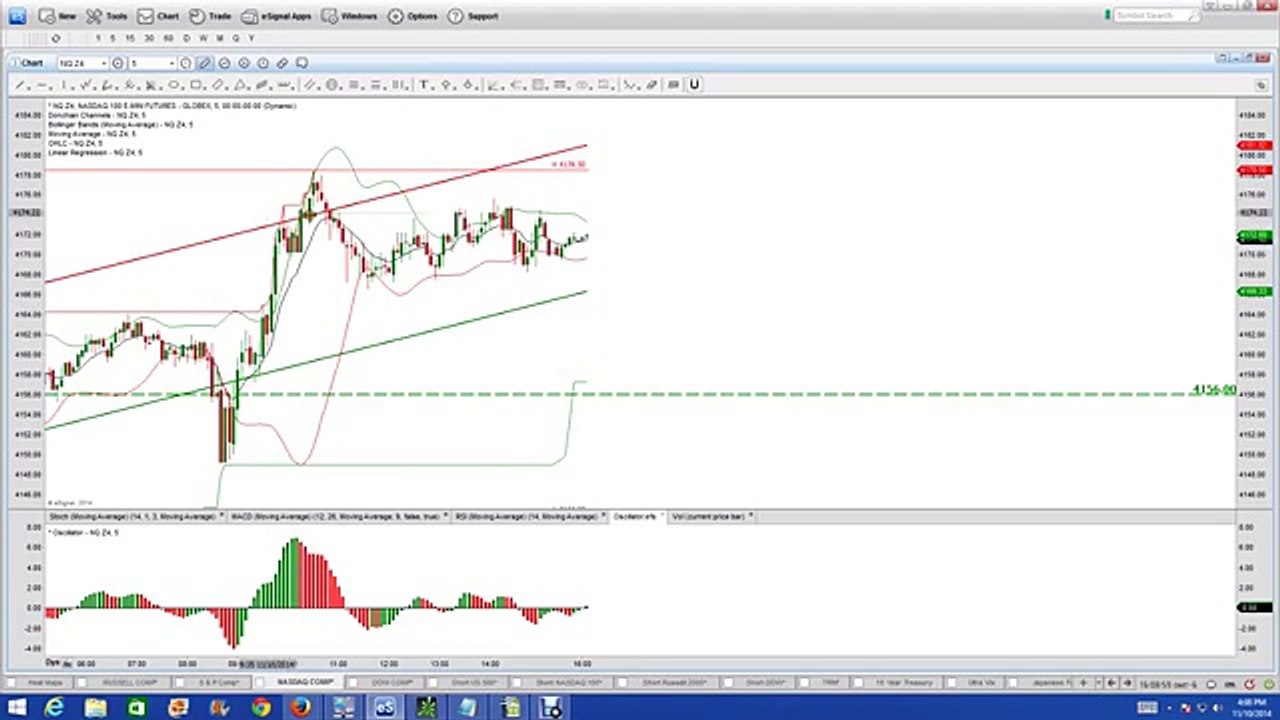Select the text annotation T tool
Image resolution: width=1280 pixels, height=720 pixels.
pos(424,85)
